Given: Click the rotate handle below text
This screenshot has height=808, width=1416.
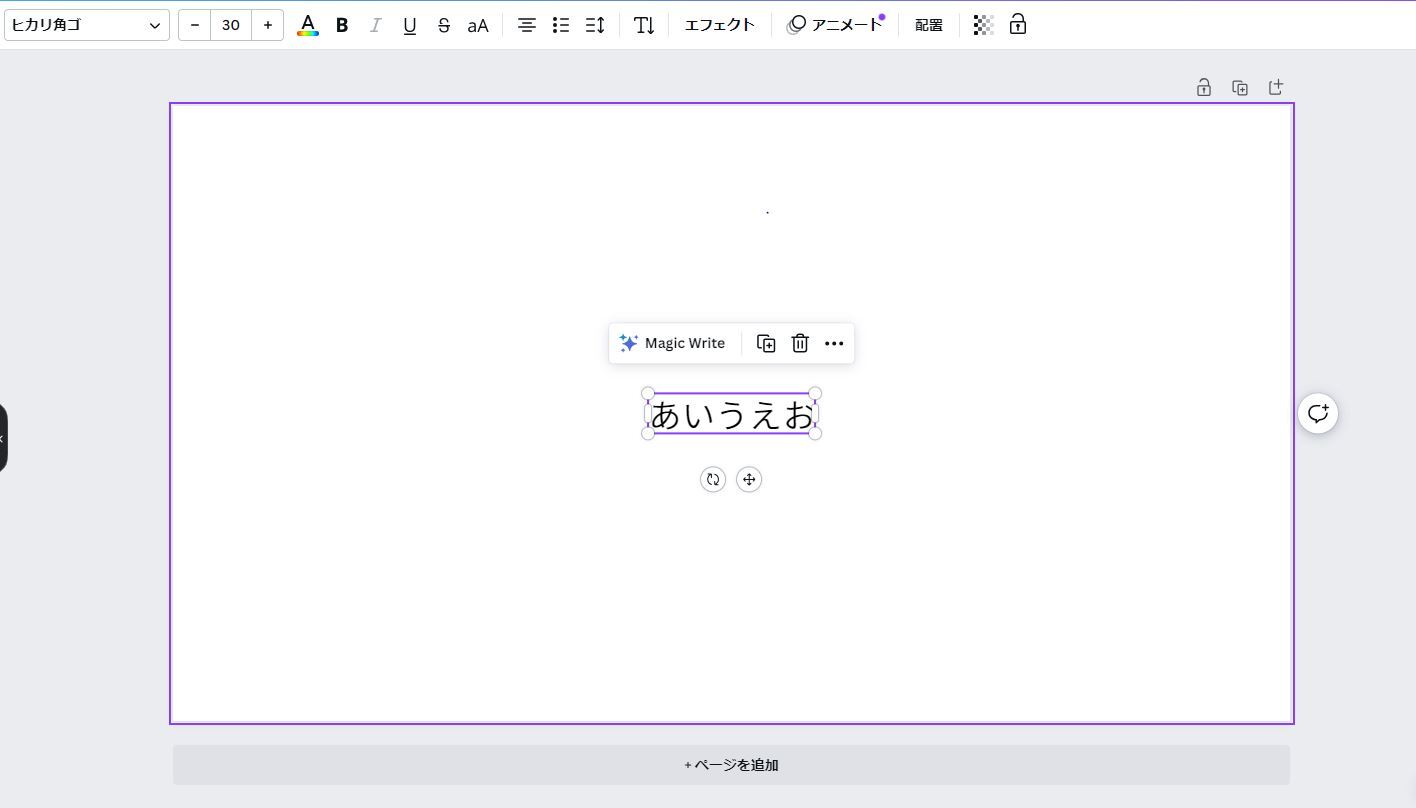Looking at the screenshot, I should [x=713, y=479].
